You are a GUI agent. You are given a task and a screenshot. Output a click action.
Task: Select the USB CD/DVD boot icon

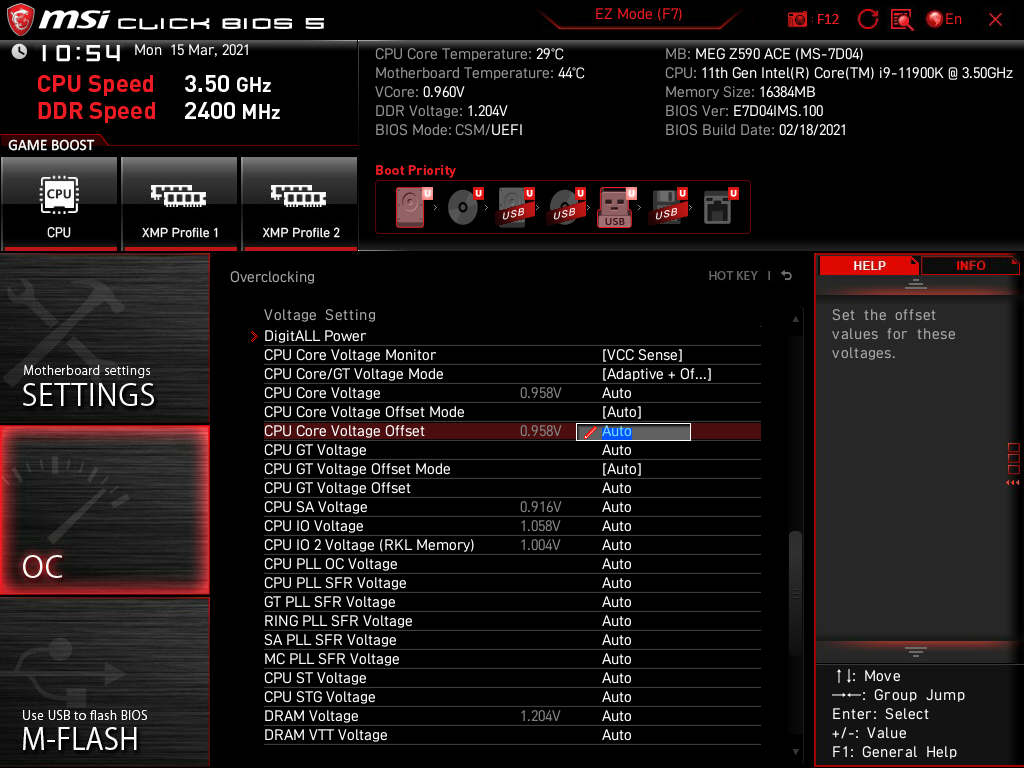[566, 207]
